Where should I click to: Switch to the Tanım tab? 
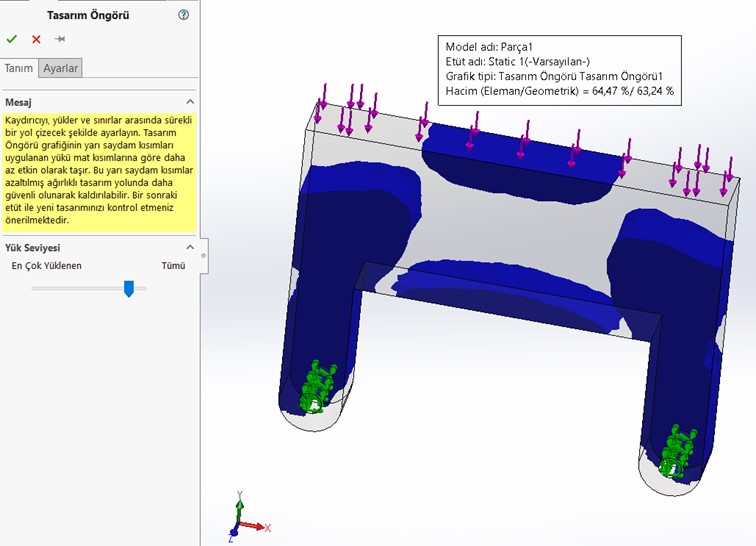point(19,68)
